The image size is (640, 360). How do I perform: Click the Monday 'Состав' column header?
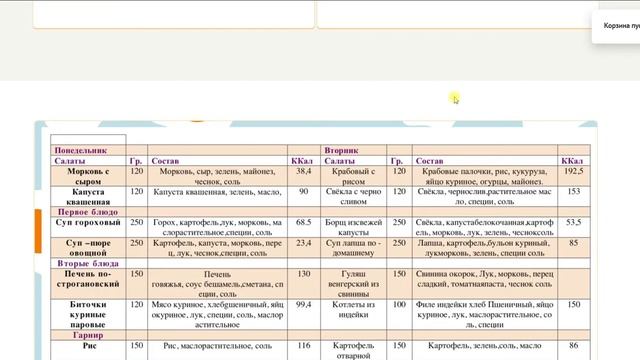[x=165, y=161]
